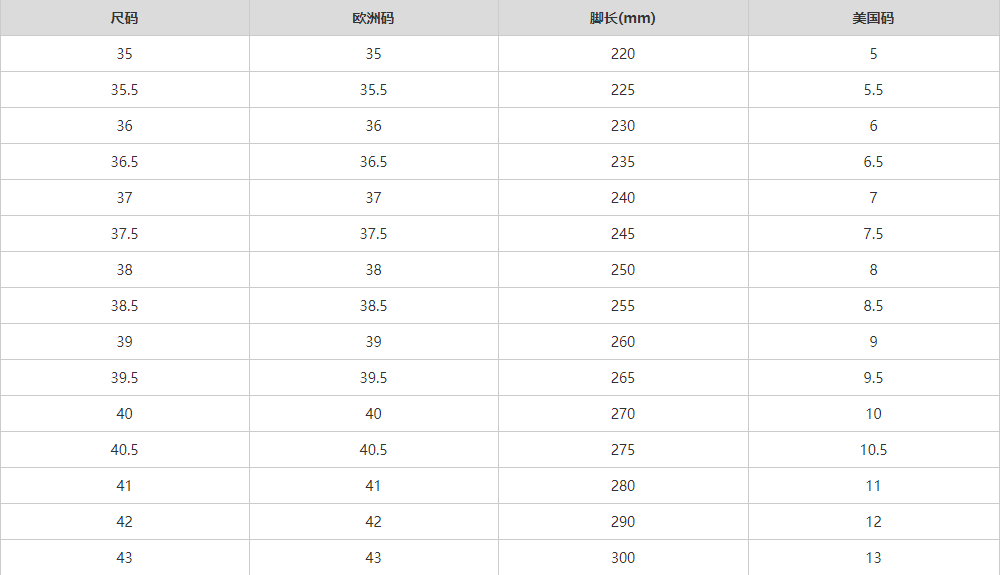Click the 美国码 column header

point(873,18)
